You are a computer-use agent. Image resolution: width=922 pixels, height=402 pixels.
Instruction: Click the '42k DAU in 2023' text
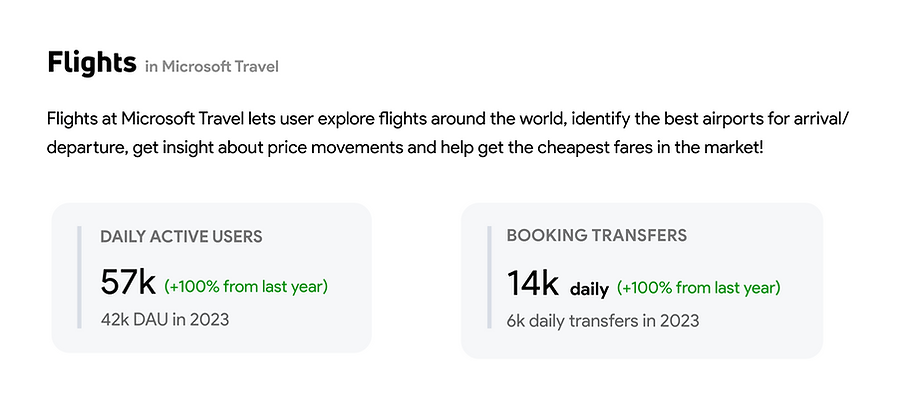(x=165, y=320)
